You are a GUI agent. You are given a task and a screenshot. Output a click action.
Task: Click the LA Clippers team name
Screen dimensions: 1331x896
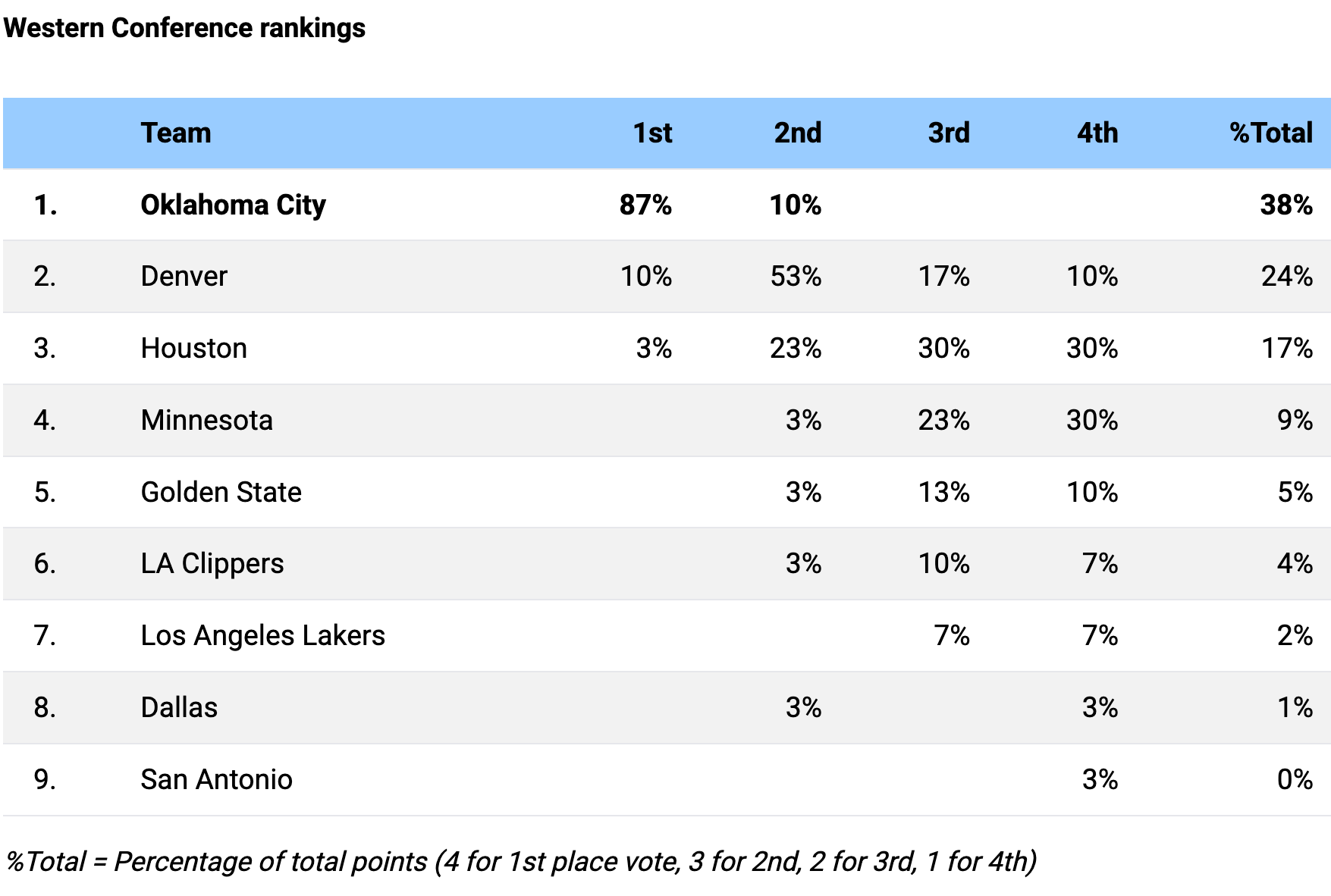click(212, 563)
